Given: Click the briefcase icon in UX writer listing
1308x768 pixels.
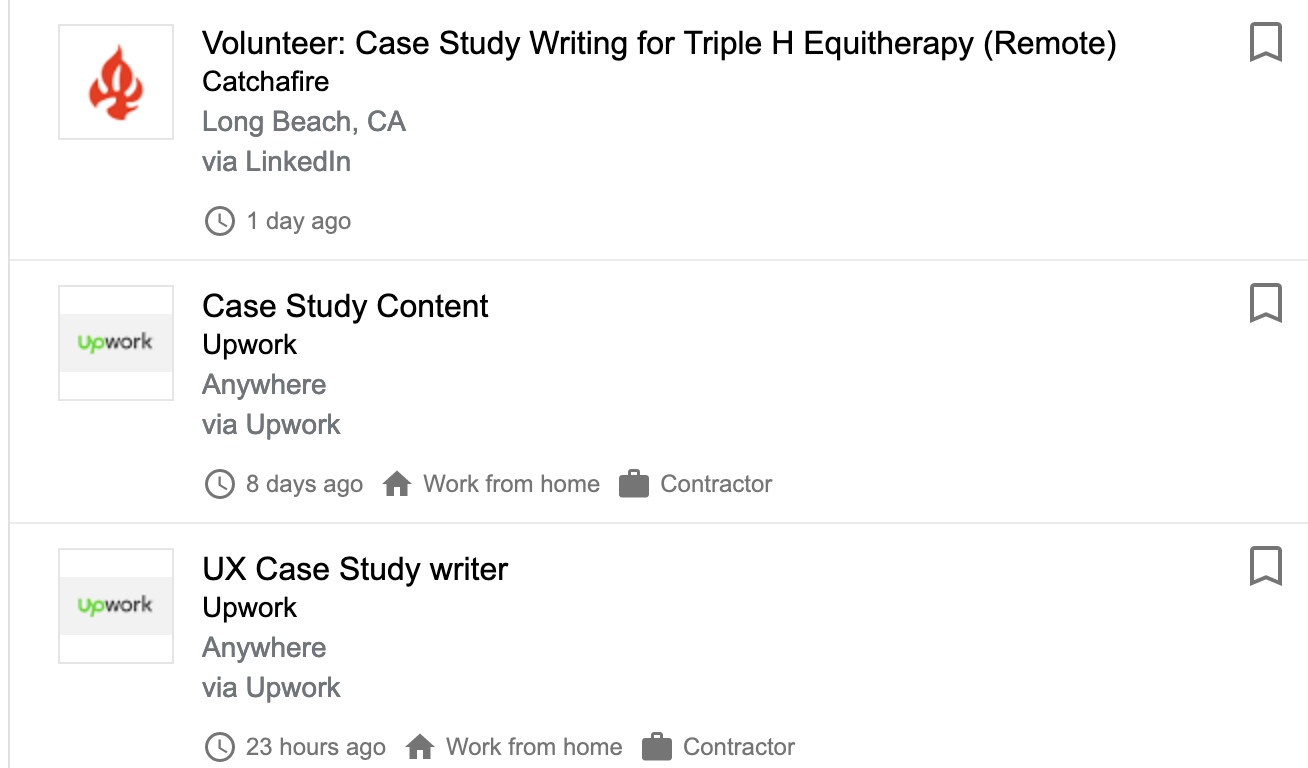Looking at the screenshot, I should coord(656,747).
